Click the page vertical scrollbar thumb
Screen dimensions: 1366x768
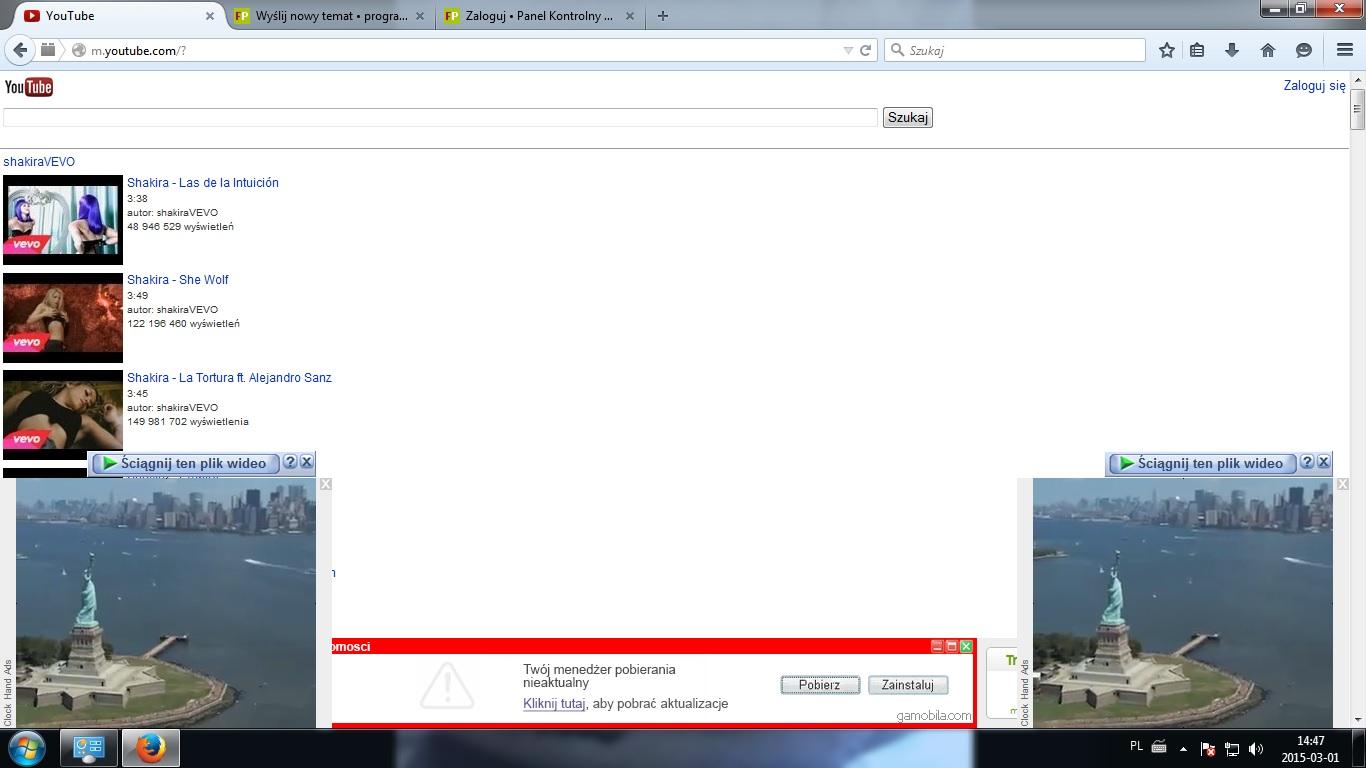1357,108
